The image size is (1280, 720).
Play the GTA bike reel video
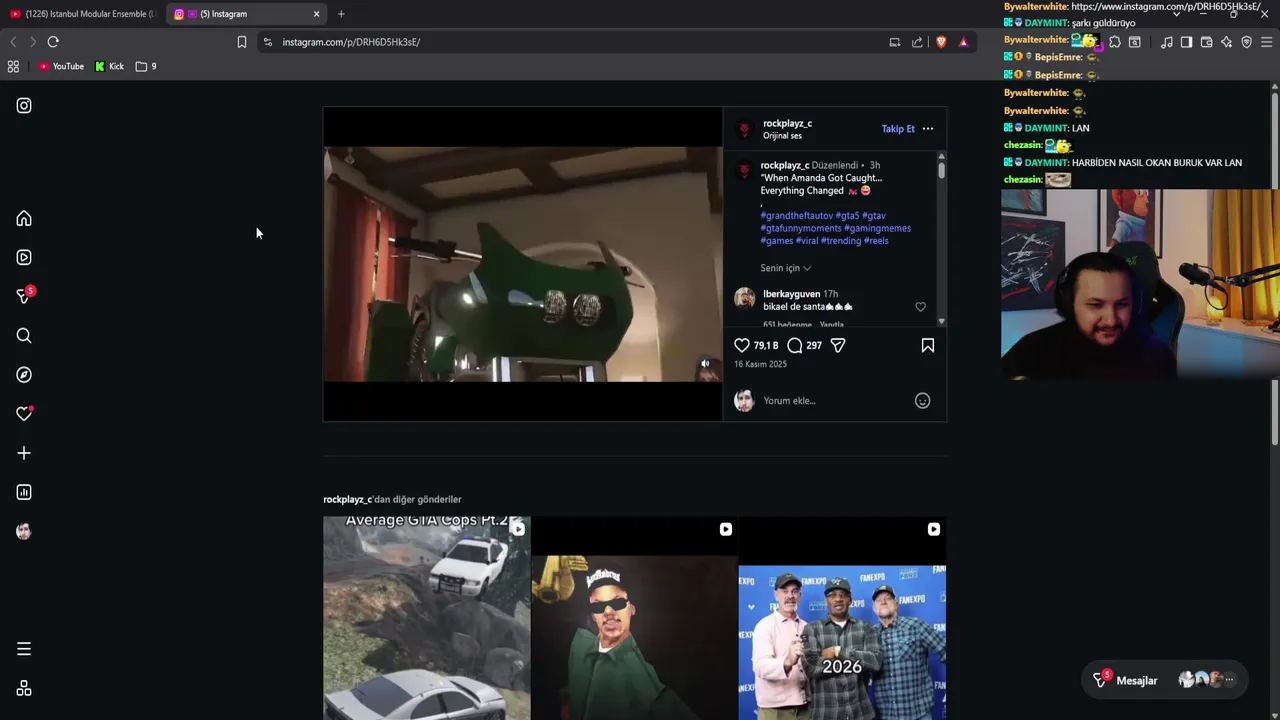(x=522, y=264)
